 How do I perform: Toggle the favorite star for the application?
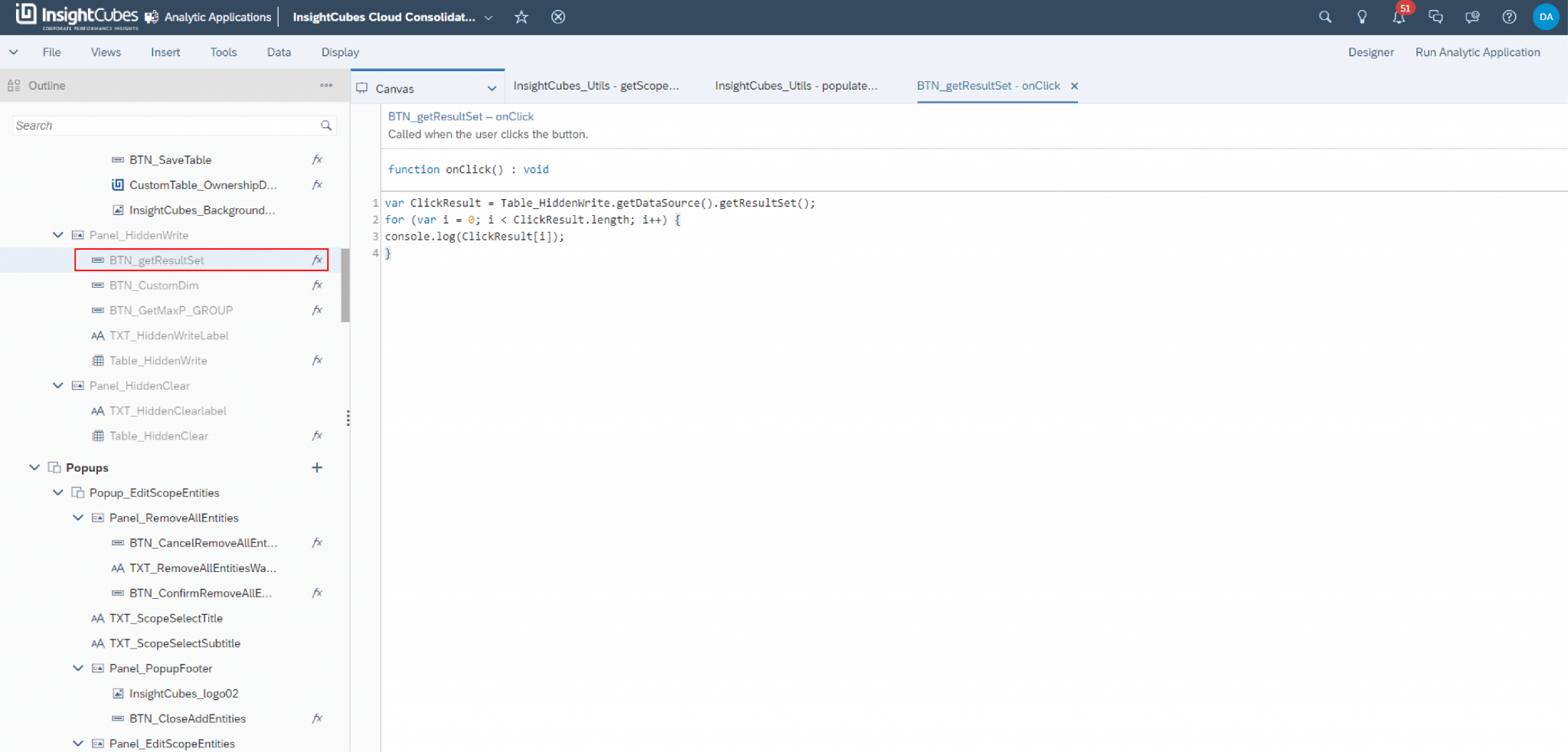tap(521, 17)
